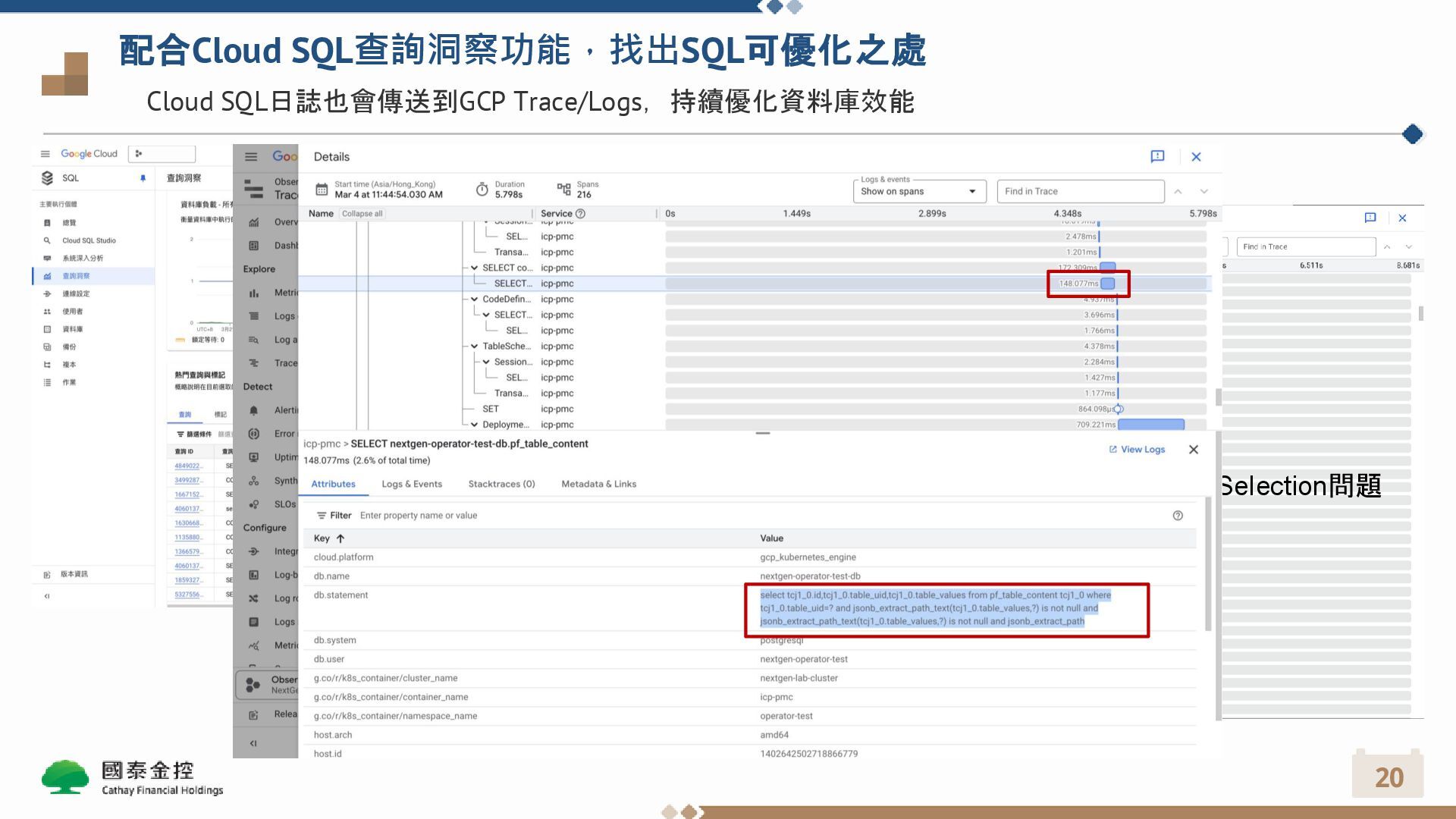Viewport: 1456px width, 819px height.
Task: Click the sort arrow next to Key column
Action: [340, 538]
